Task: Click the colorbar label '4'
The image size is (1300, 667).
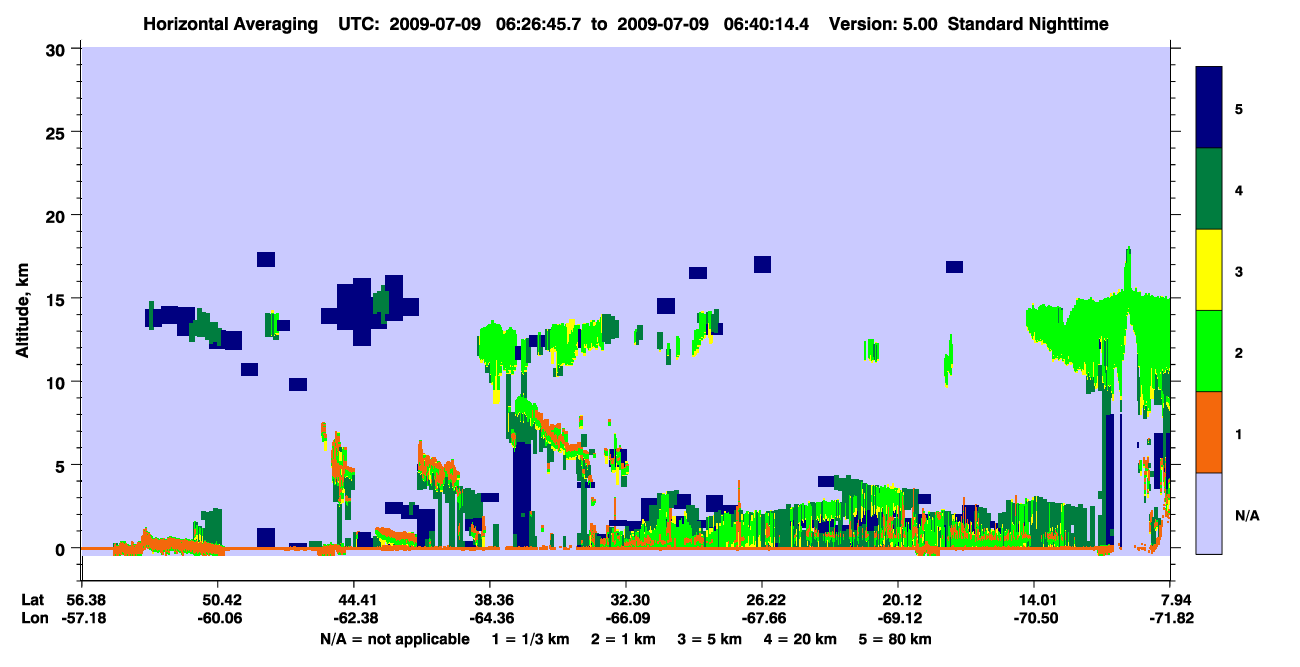Action: (x=1239, y=189)
